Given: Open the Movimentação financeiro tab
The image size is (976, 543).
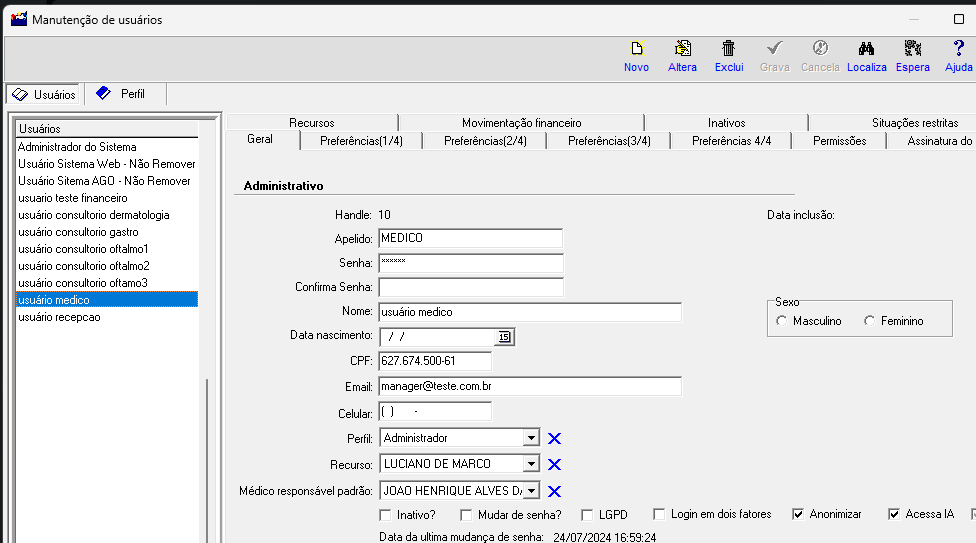Looking at the screenshot, I should [x=522, y=123].
